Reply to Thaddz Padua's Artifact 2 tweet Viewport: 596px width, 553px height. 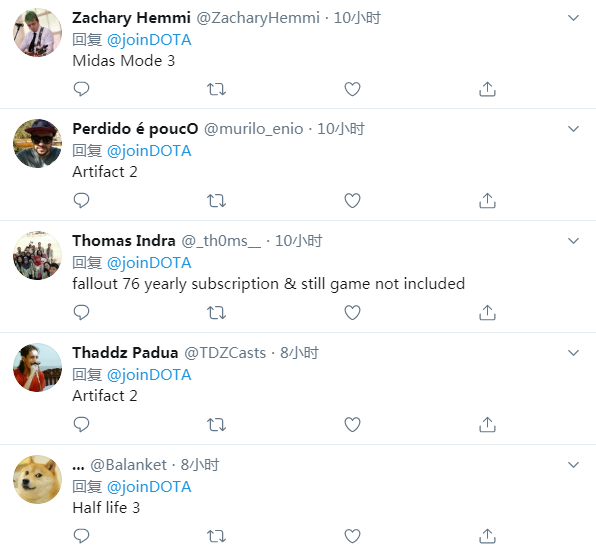(x=81, y=425)
